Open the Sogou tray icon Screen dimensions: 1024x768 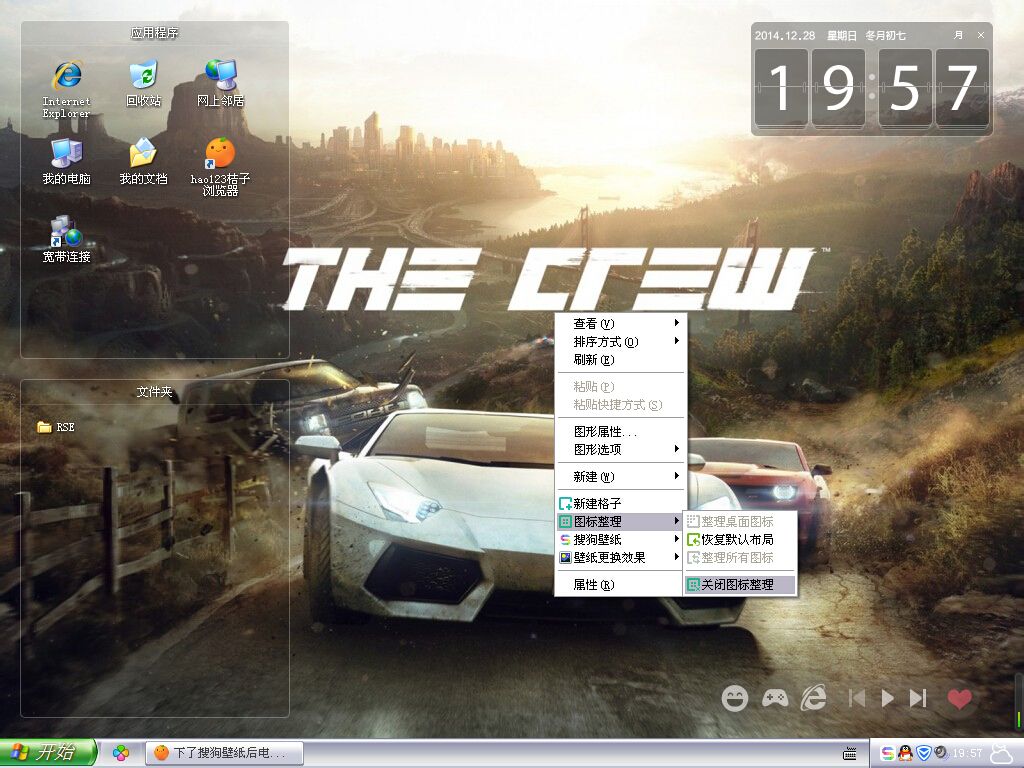(888, 754)
